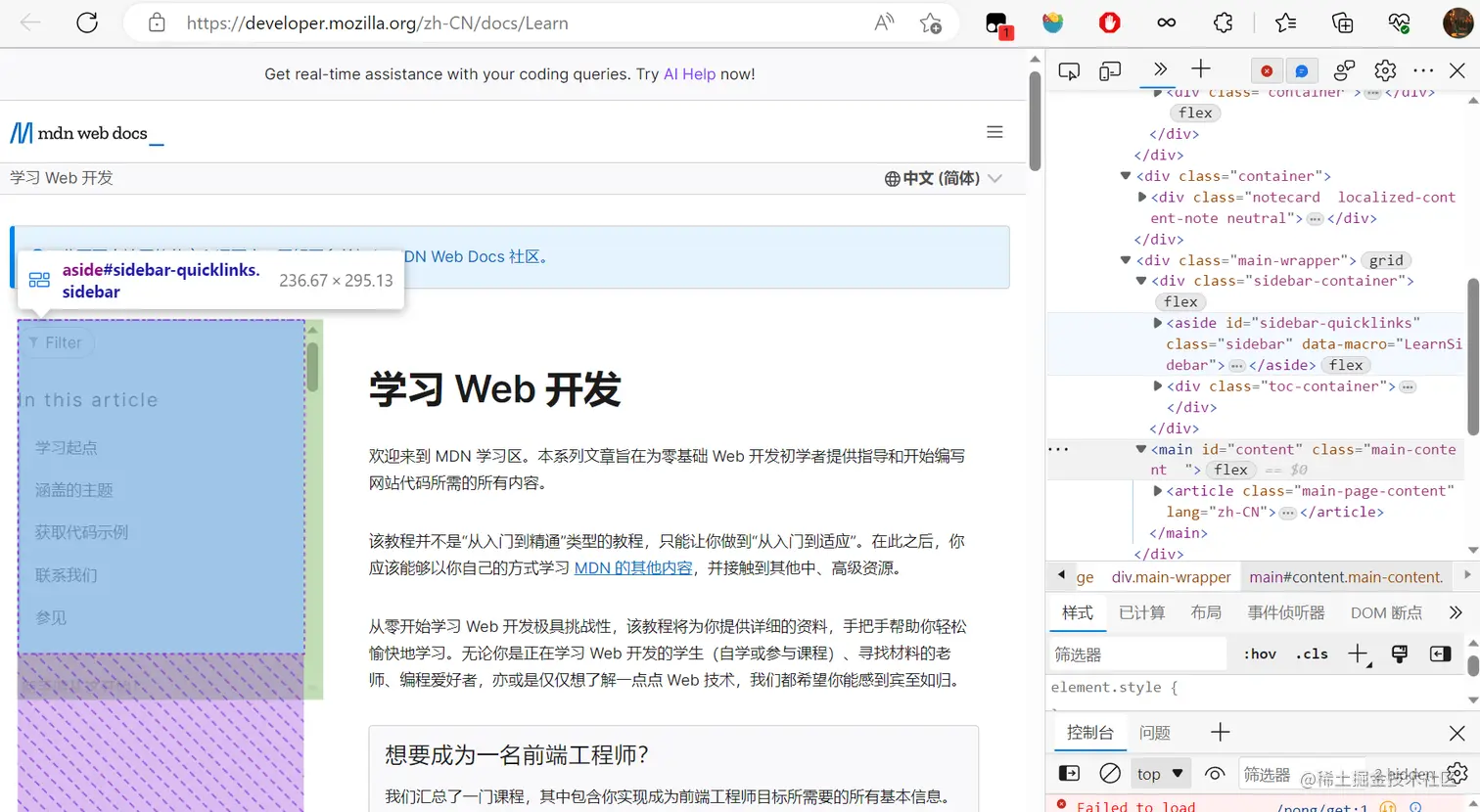1480x812 pixels.
Task: Open the MDN 的其他内容 link
Action: (633, 568)
